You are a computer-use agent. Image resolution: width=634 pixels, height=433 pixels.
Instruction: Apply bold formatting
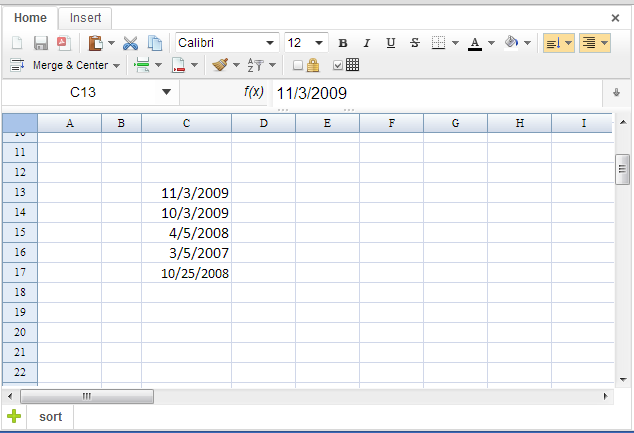343,43
